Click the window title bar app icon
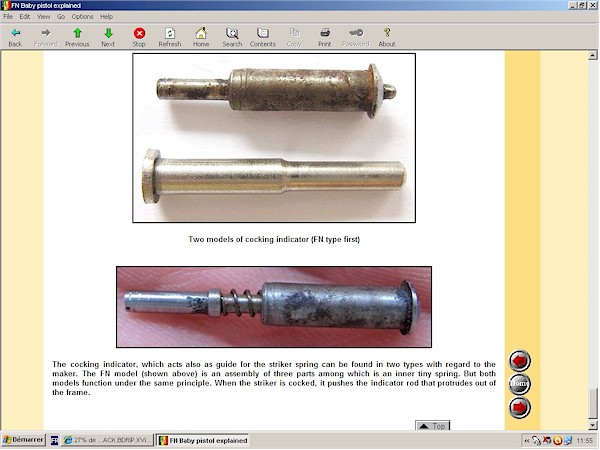The height and width of the screenshot is (450, 600). point(6,5)
